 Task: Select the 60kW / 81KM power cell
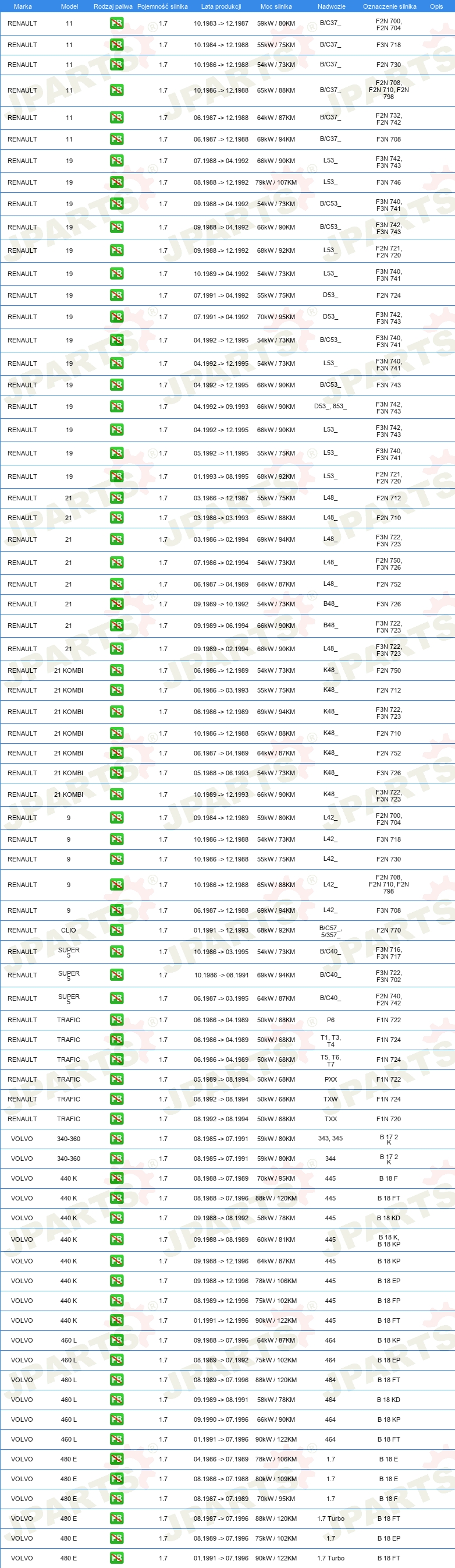[x=276, y=1240]
